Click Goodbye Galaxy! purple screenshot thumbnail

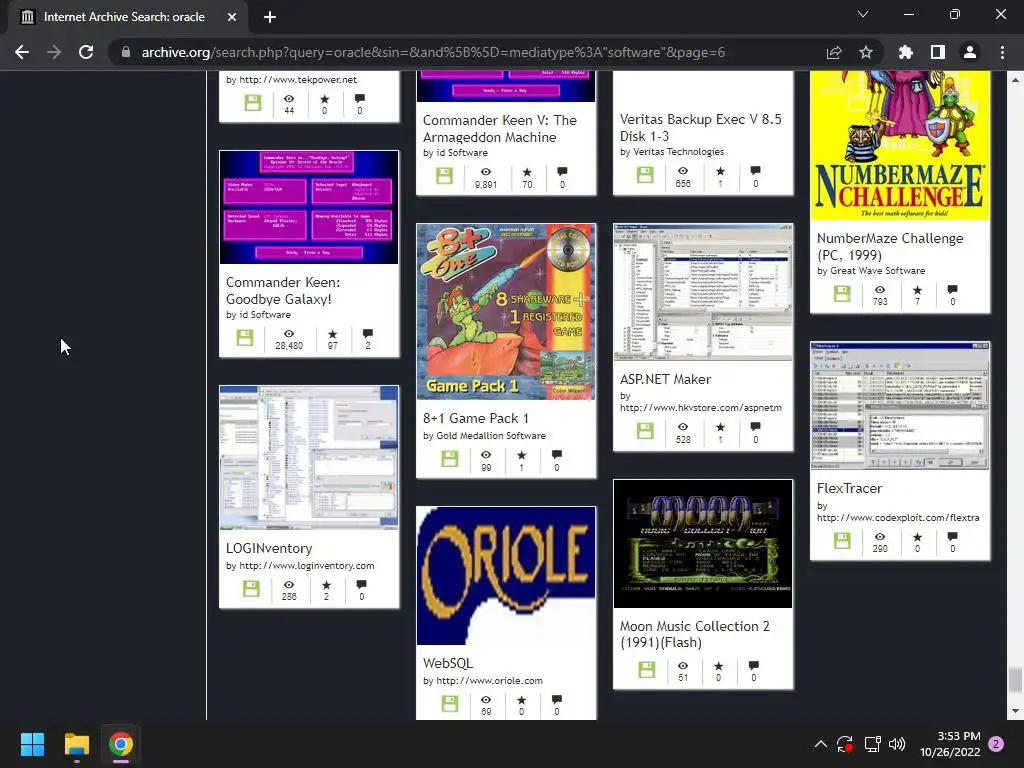(309, 208)
